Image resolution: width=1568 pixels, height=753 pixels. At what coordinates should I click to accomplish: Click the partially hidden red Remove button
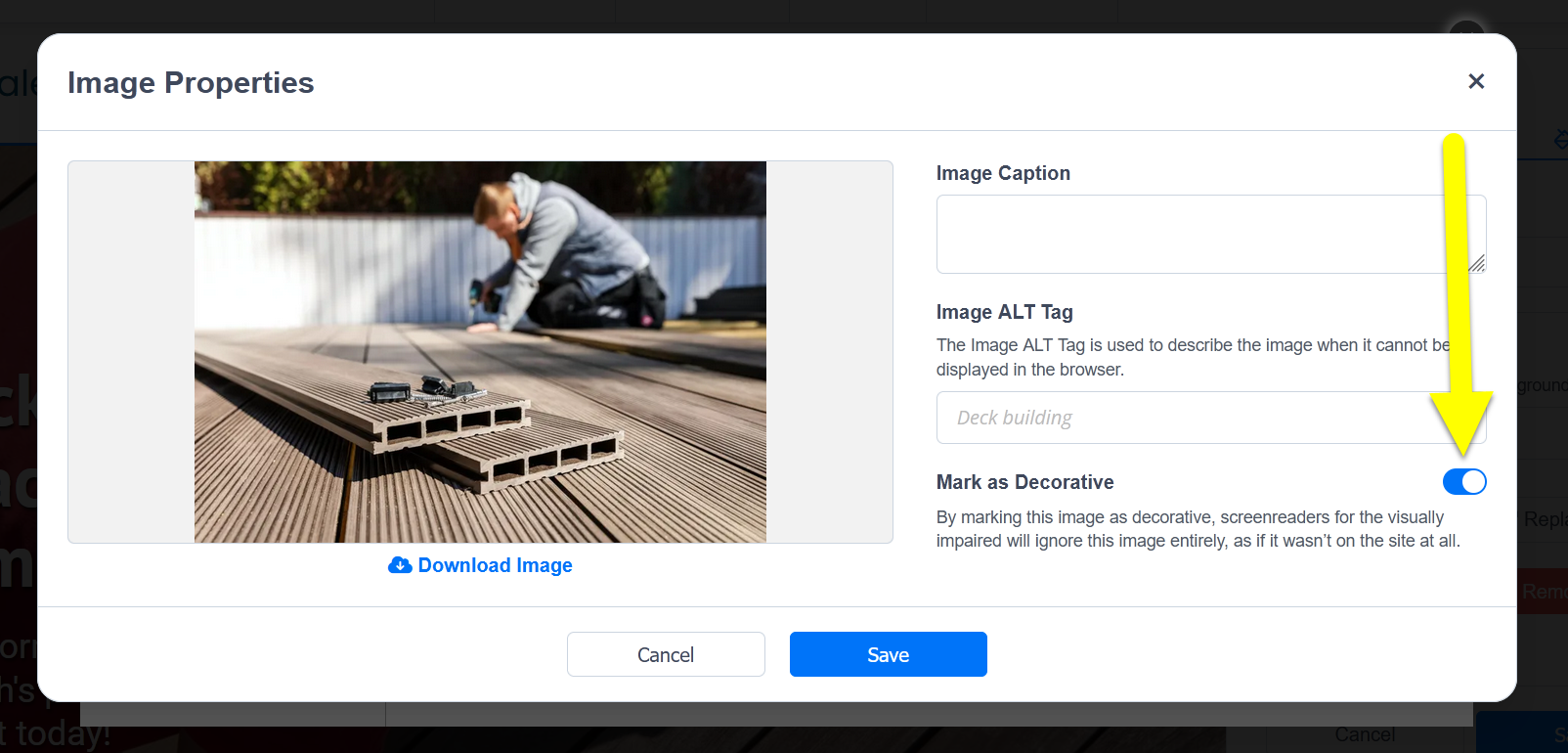(1543, 592)
